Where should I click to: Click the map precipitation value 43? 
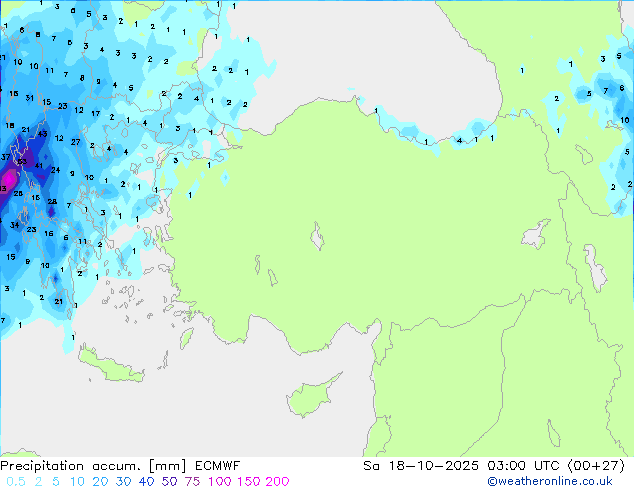click(42, 134)
